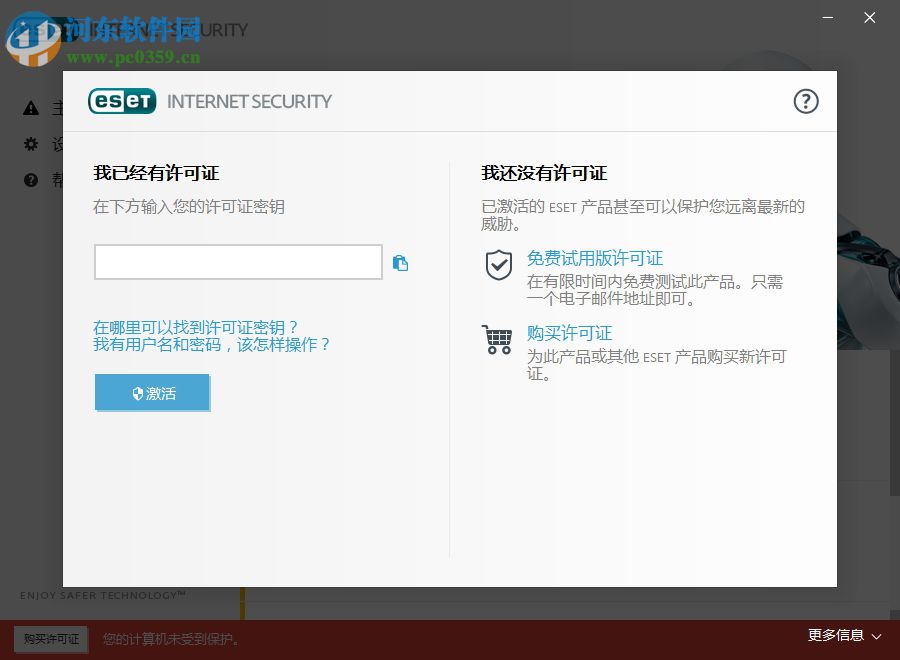Click the ESET INTERNET SECURITY logo
900x660 pixels.
click(x=210, y=101)
